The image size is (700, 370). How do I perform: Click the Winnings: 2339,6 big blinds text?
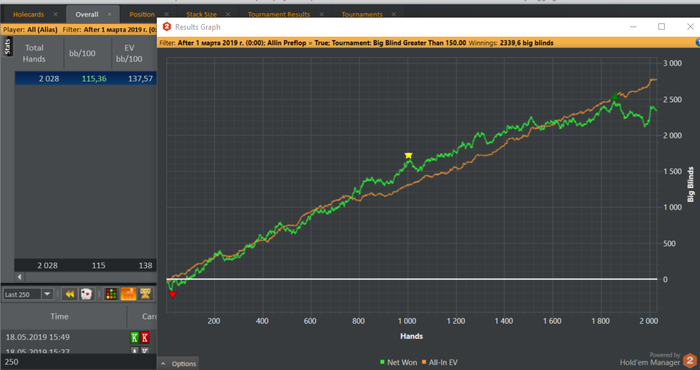(x=511, y=43)
